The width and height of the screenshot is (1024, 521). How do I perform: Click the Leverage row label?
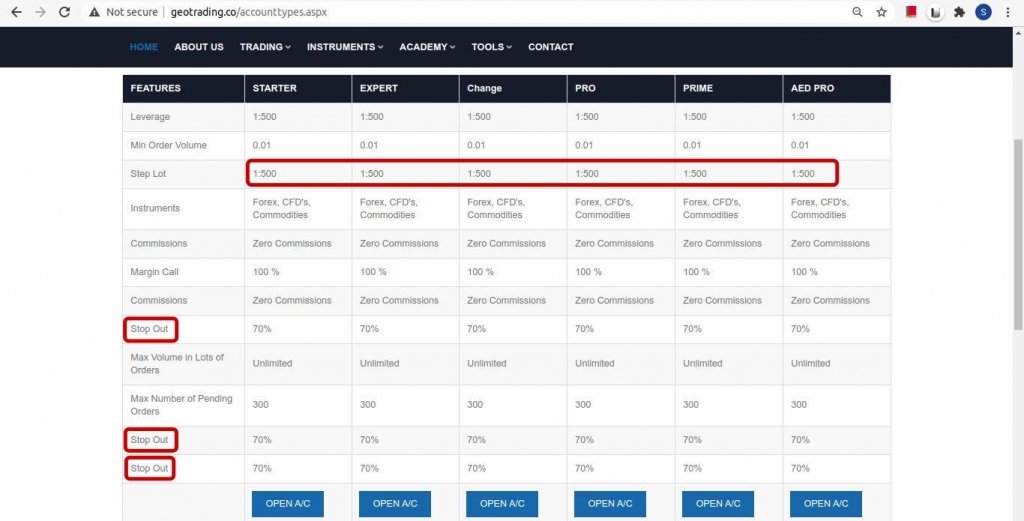point(150,117)
